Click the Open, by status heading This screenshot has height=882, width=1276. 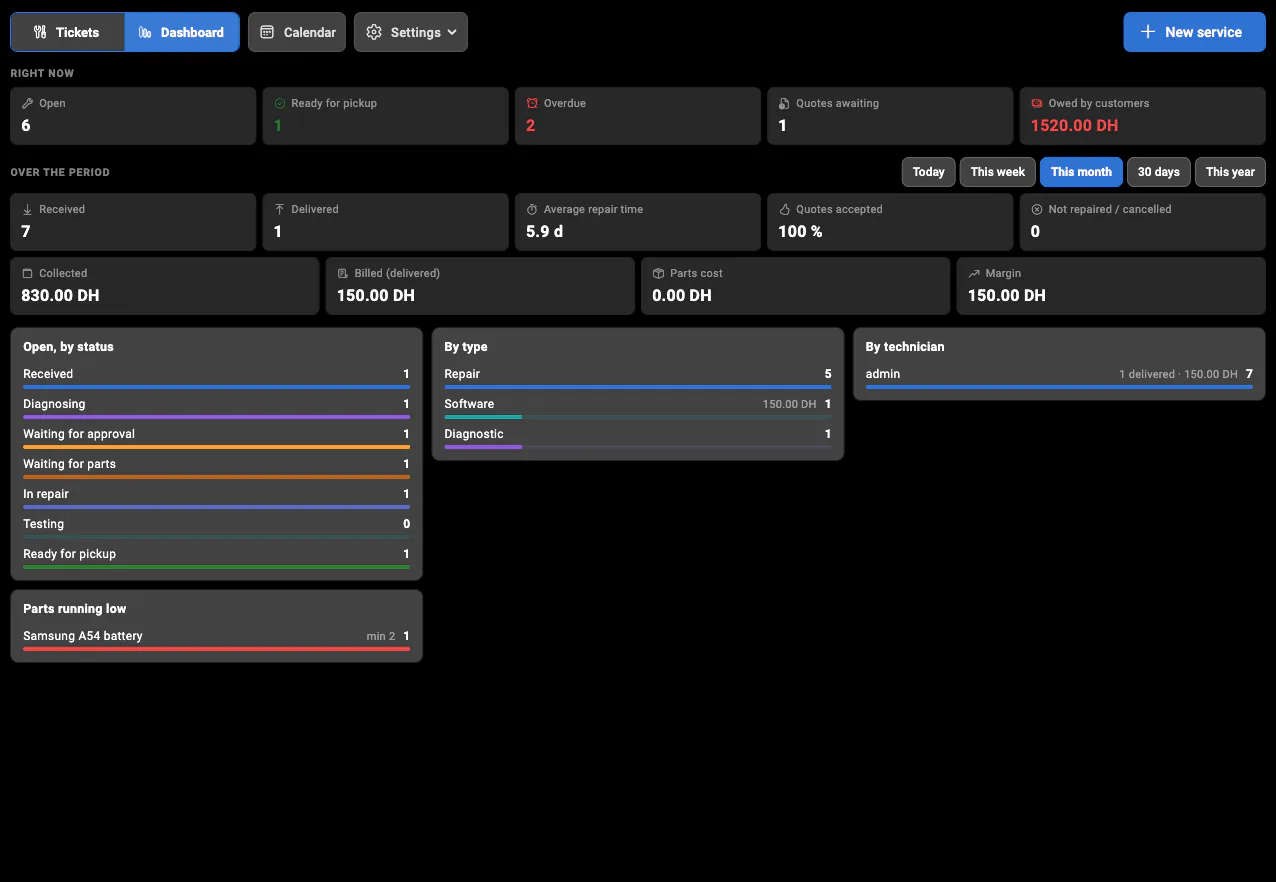68,346
